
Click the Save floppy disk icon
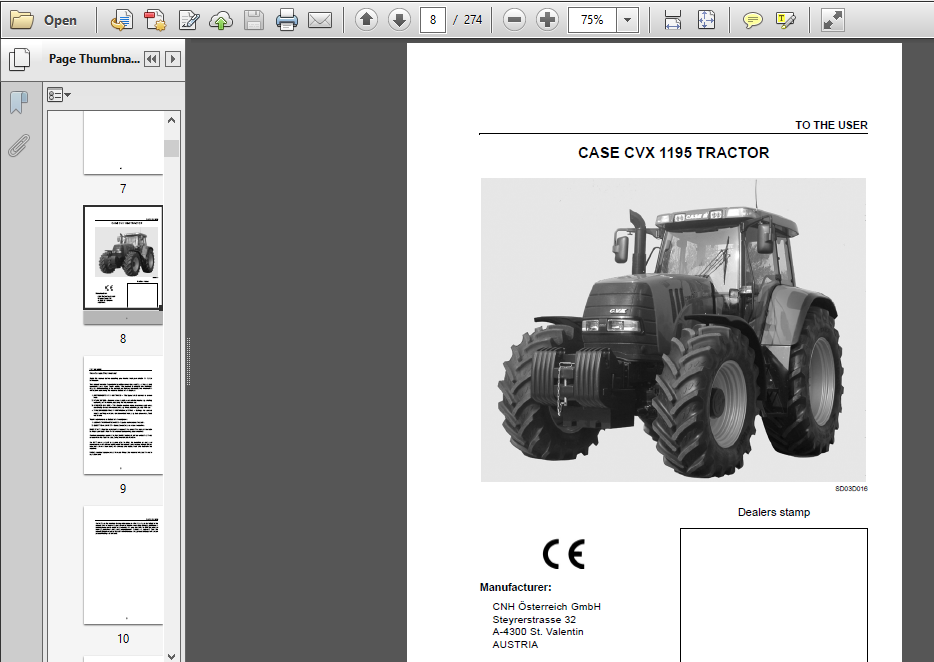[x=254, y=20]
